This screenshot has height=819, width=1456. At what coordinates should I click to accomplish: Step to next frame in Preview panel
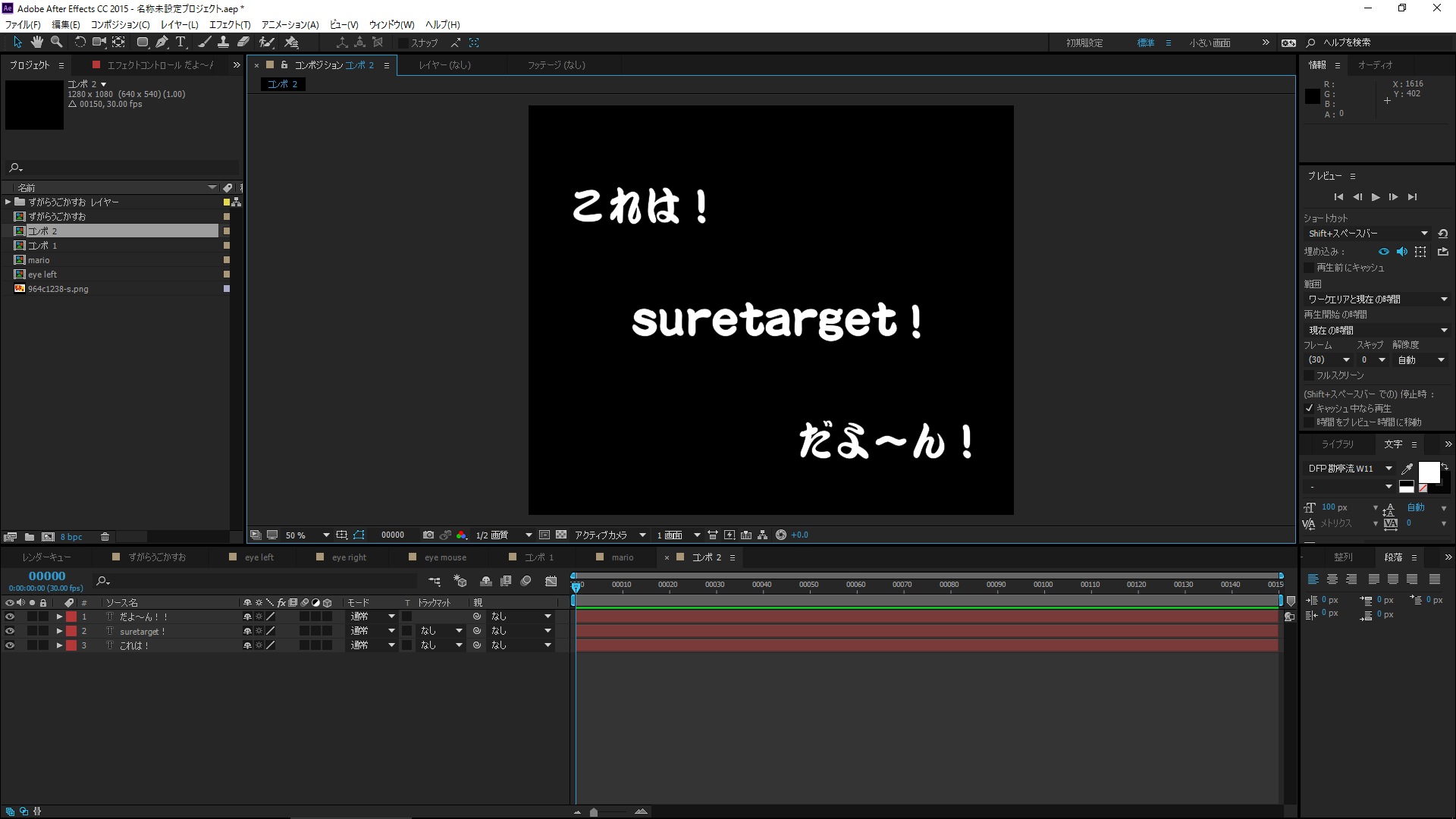click(1394, 197)
